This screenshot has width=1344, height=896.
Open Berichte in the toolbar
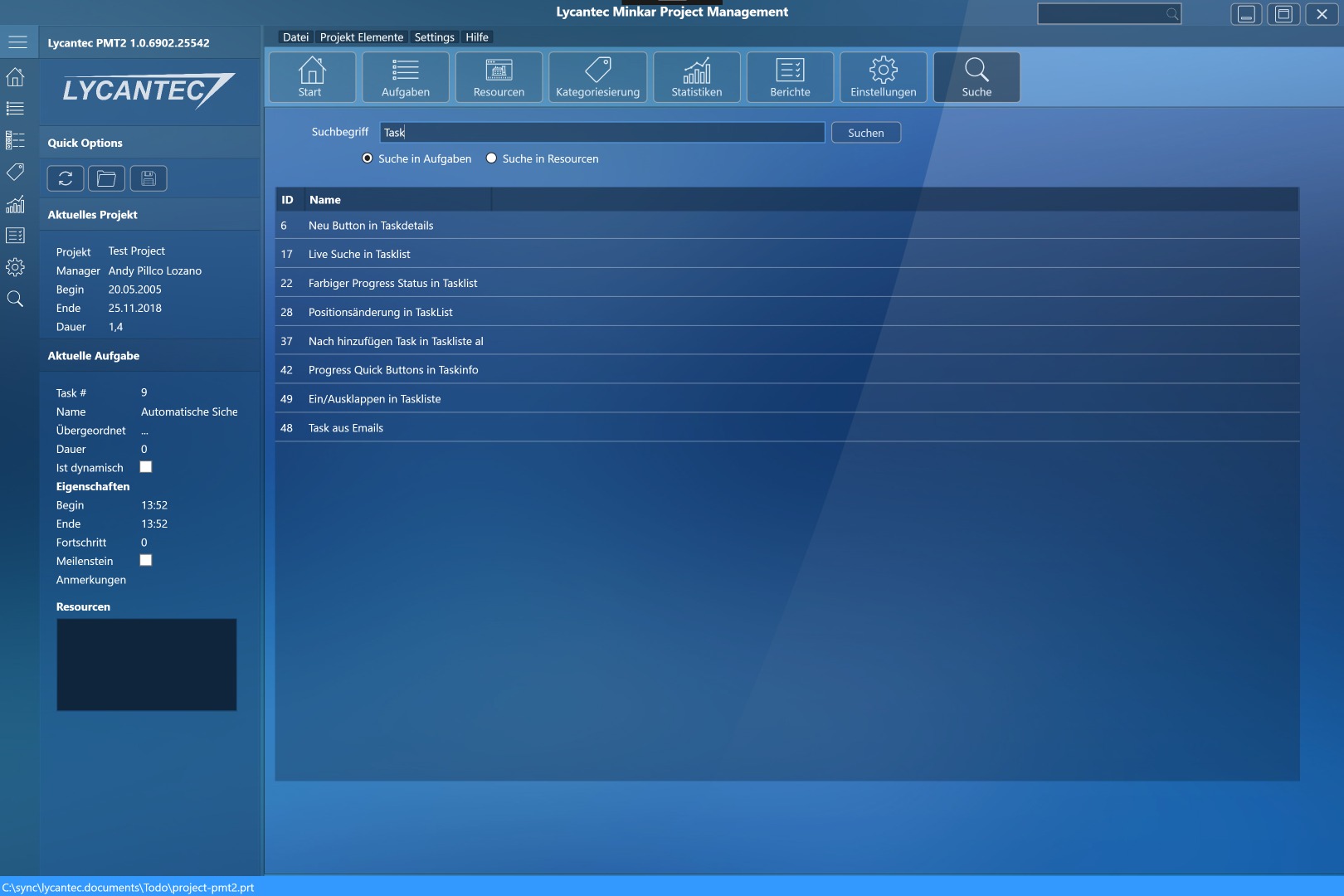tap(790, 77)
